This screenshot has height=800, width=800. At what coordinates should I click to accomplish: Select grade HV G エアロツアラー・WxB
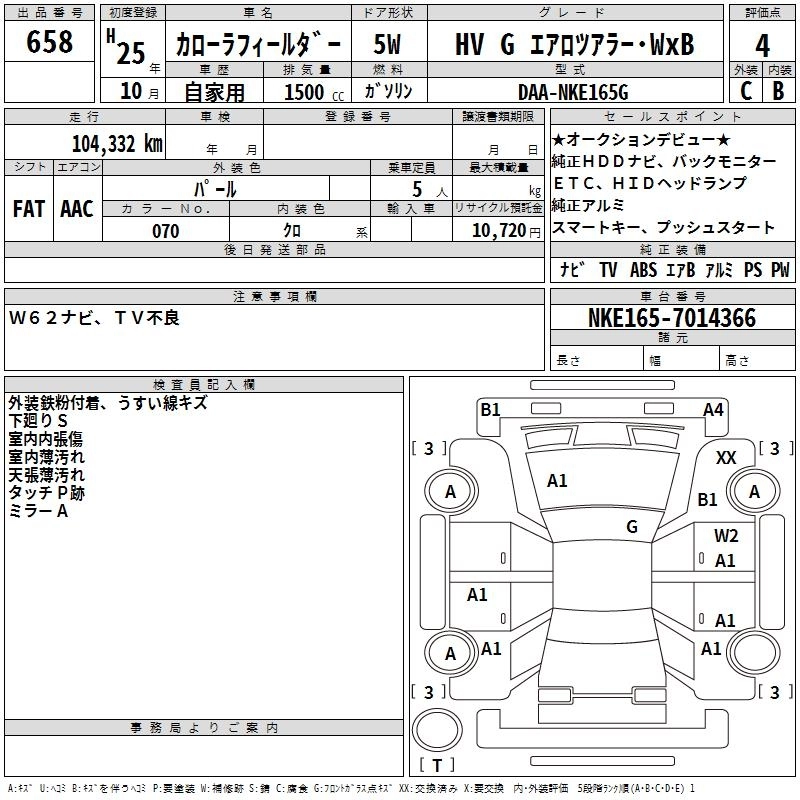pos(574,44)
